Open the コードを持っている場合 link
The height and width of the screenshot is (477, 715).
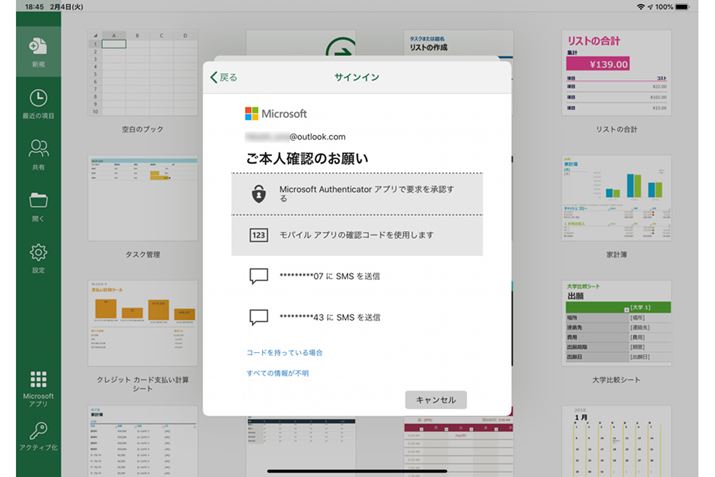[x=285, y=352]
